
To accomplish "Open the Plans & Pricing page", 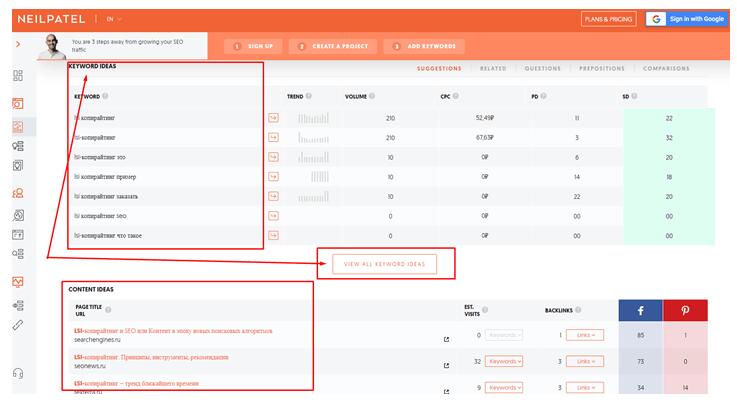I will click(x=607, y=19).
